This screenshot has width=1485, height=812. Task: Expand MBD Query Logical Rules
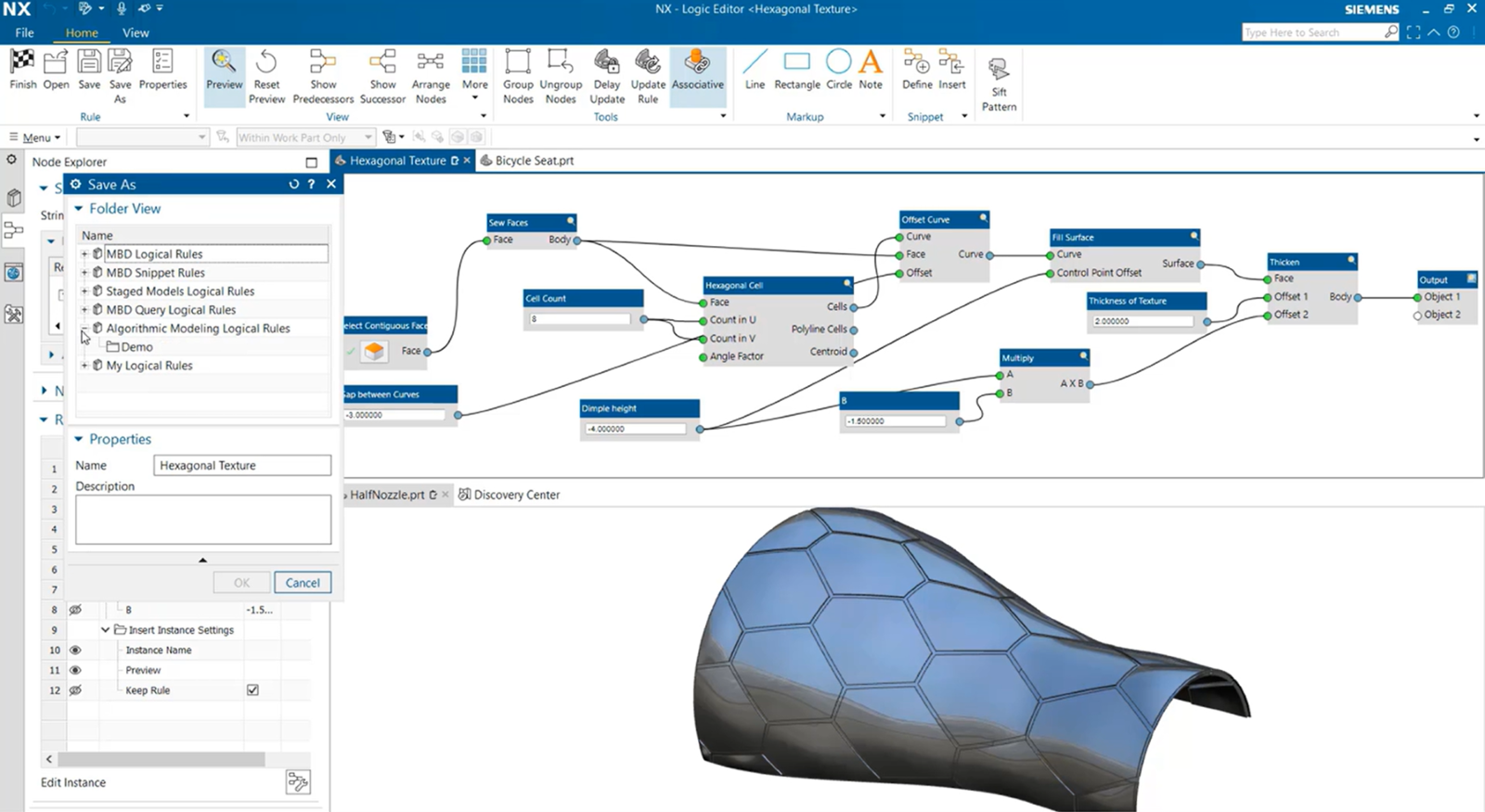coord(84,309)
